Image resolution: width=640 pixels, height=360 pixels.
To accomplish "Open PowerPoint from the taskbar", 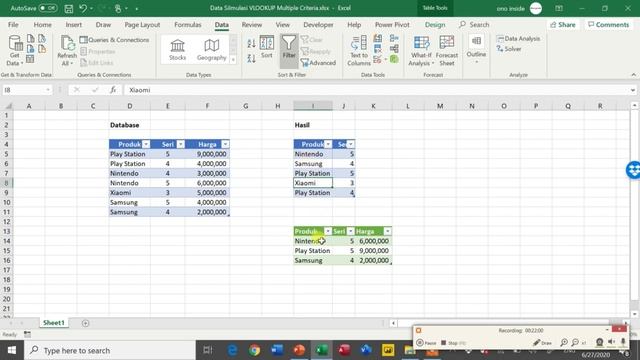I will pos(299,350).
